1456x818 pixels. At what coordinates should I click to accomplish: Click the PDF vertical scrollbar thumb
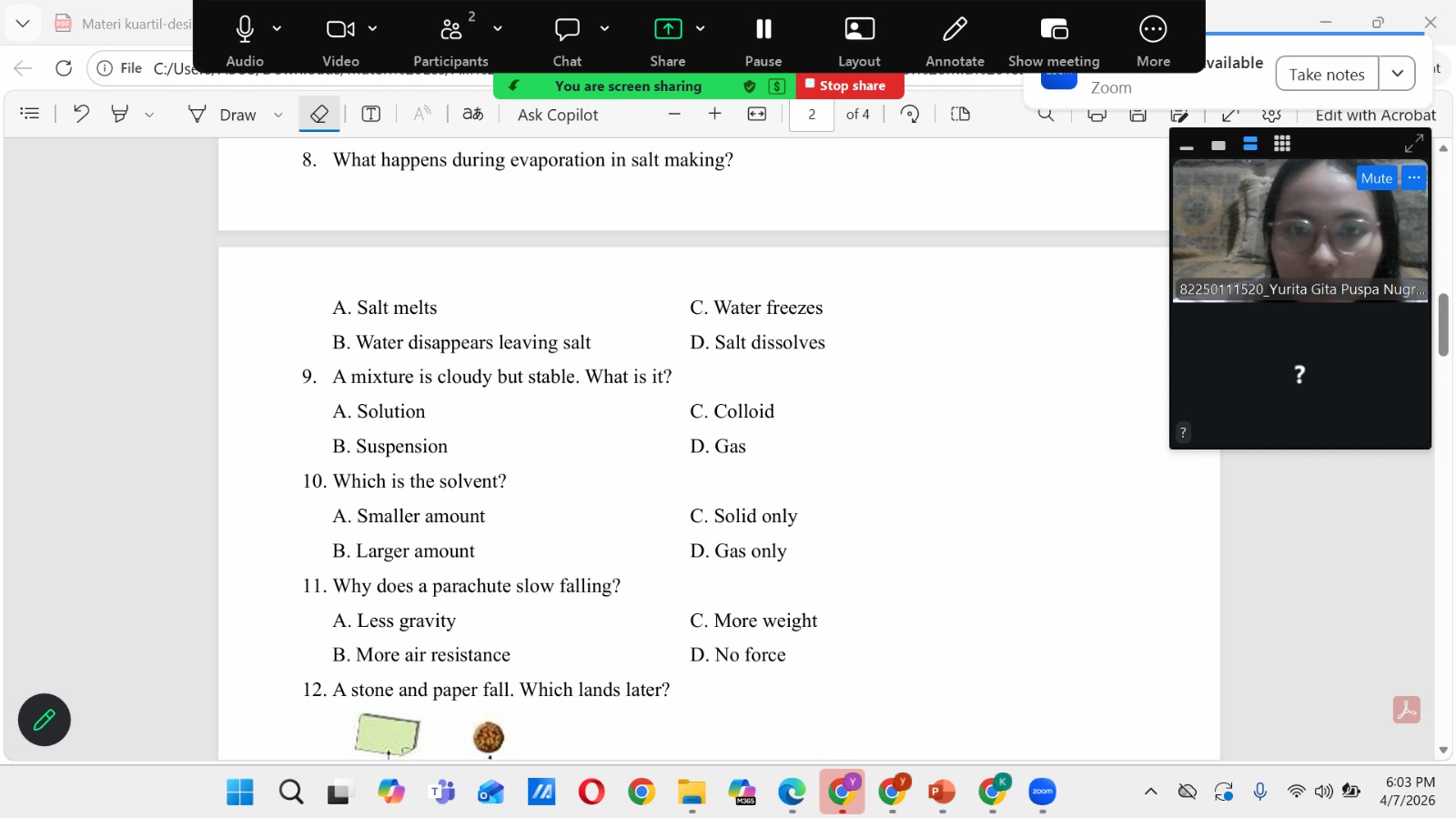point(1443,325)
